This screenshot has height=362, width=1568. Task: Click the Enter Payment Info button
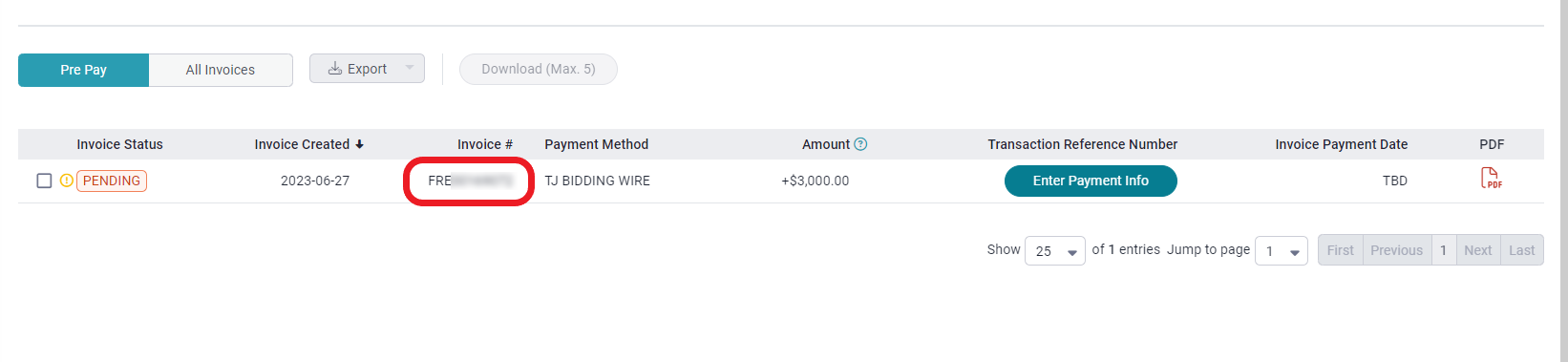1091,181
